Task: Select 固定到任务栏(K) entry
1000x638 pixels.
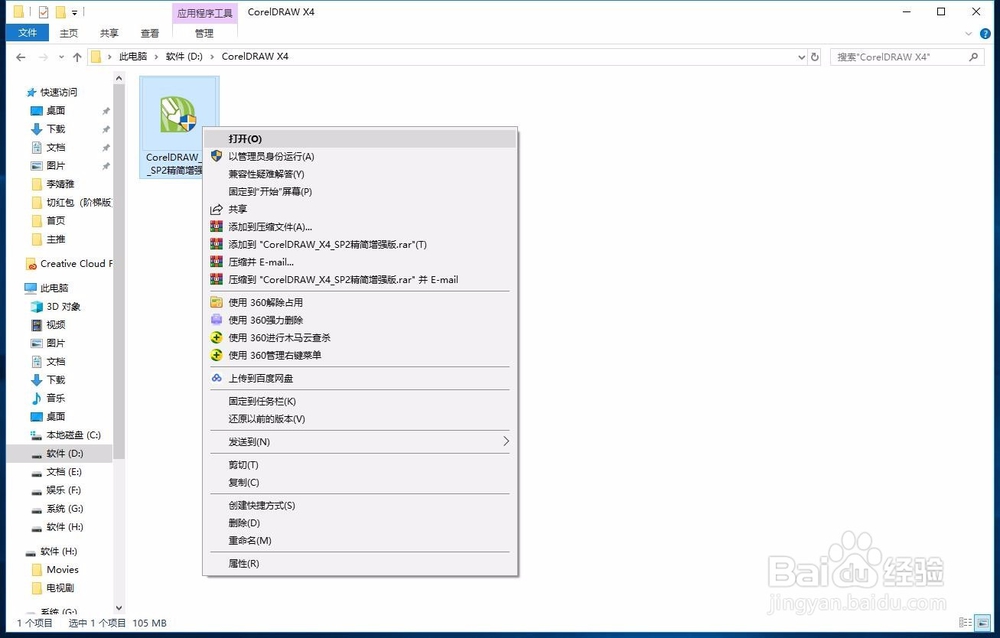Action: [x=360, y=401]
